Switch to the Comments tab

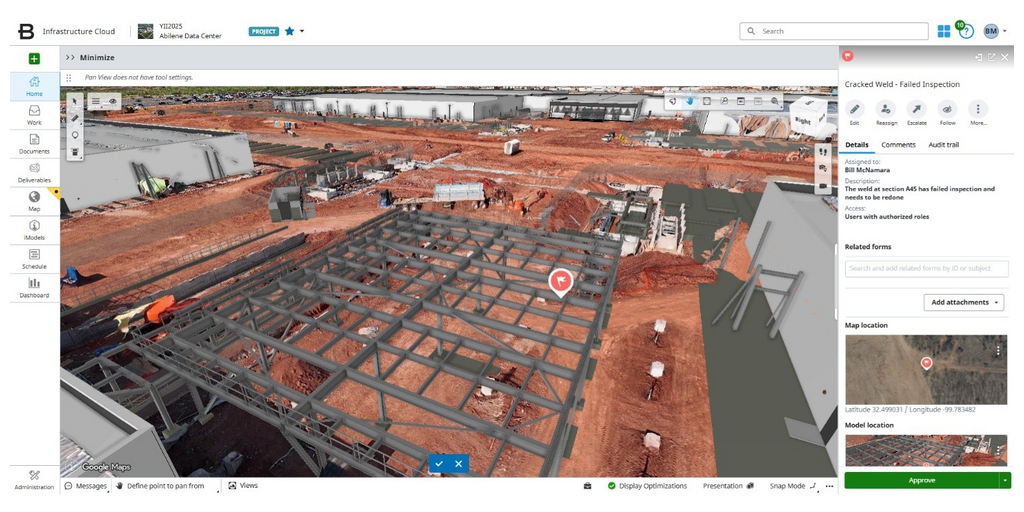[898, 145]
